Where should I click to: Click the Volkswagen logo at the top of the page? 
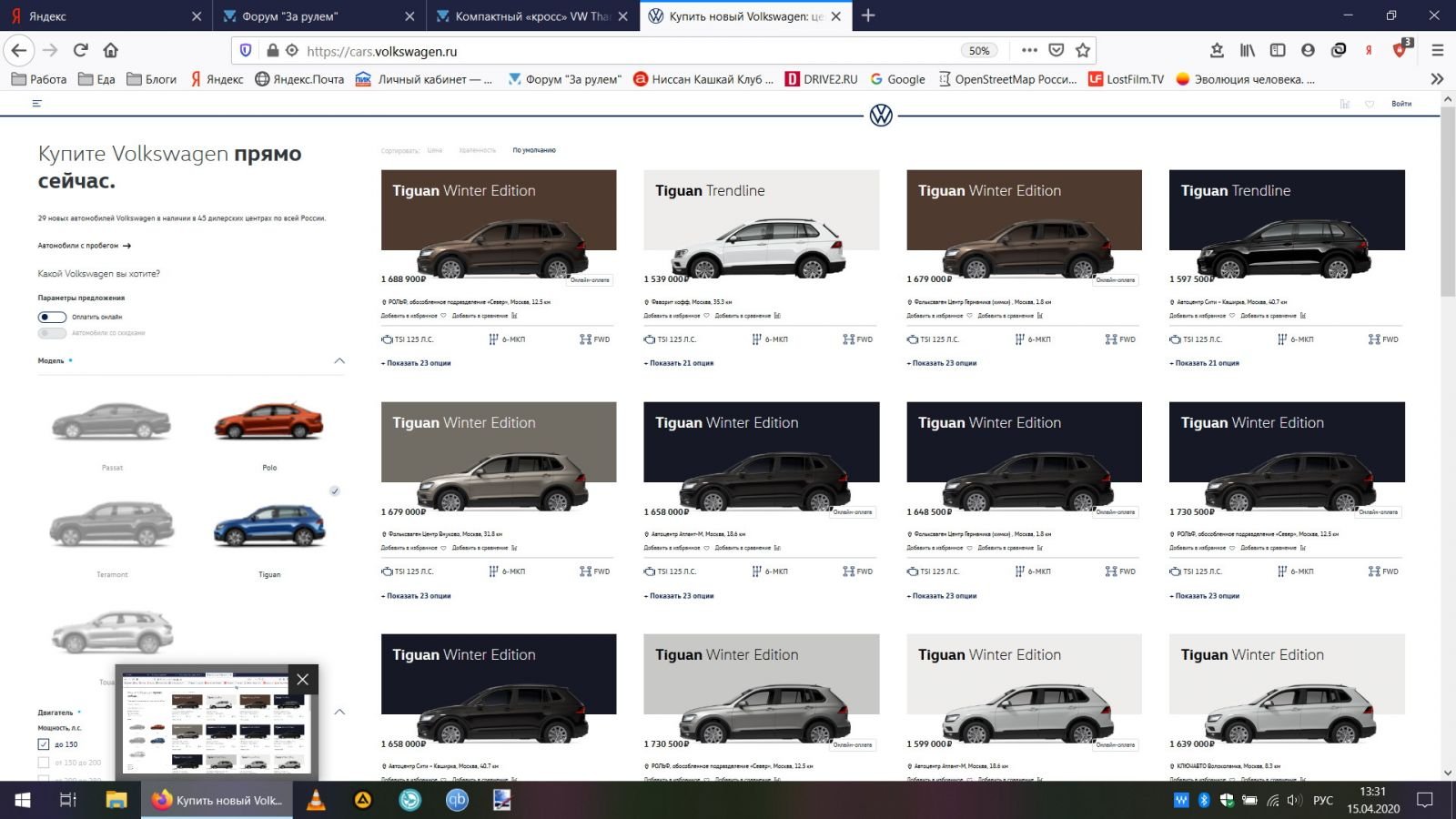[881, 116]
